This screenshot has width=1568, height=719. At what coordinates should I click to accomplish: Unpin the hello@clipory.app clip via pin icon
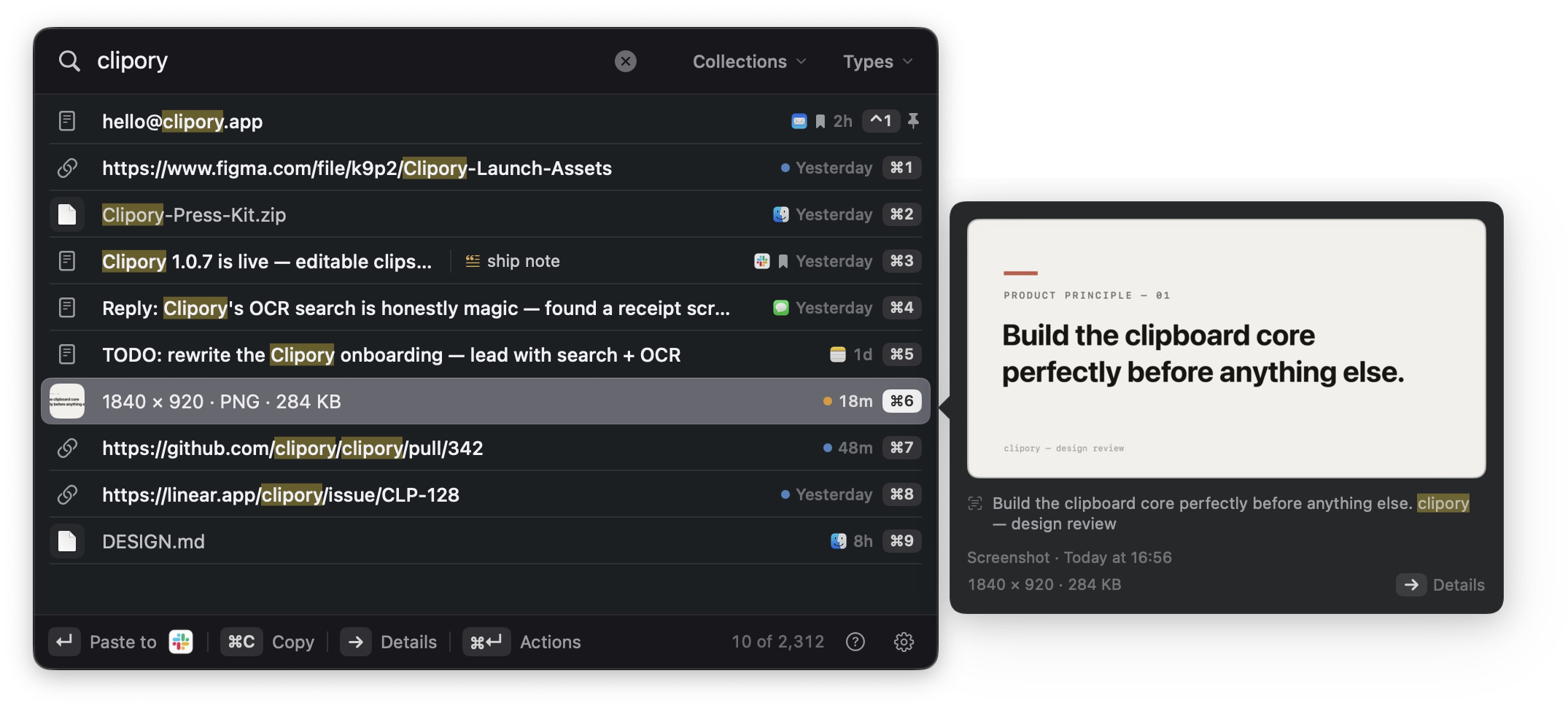pyautogui.click(x=913, y=121)
